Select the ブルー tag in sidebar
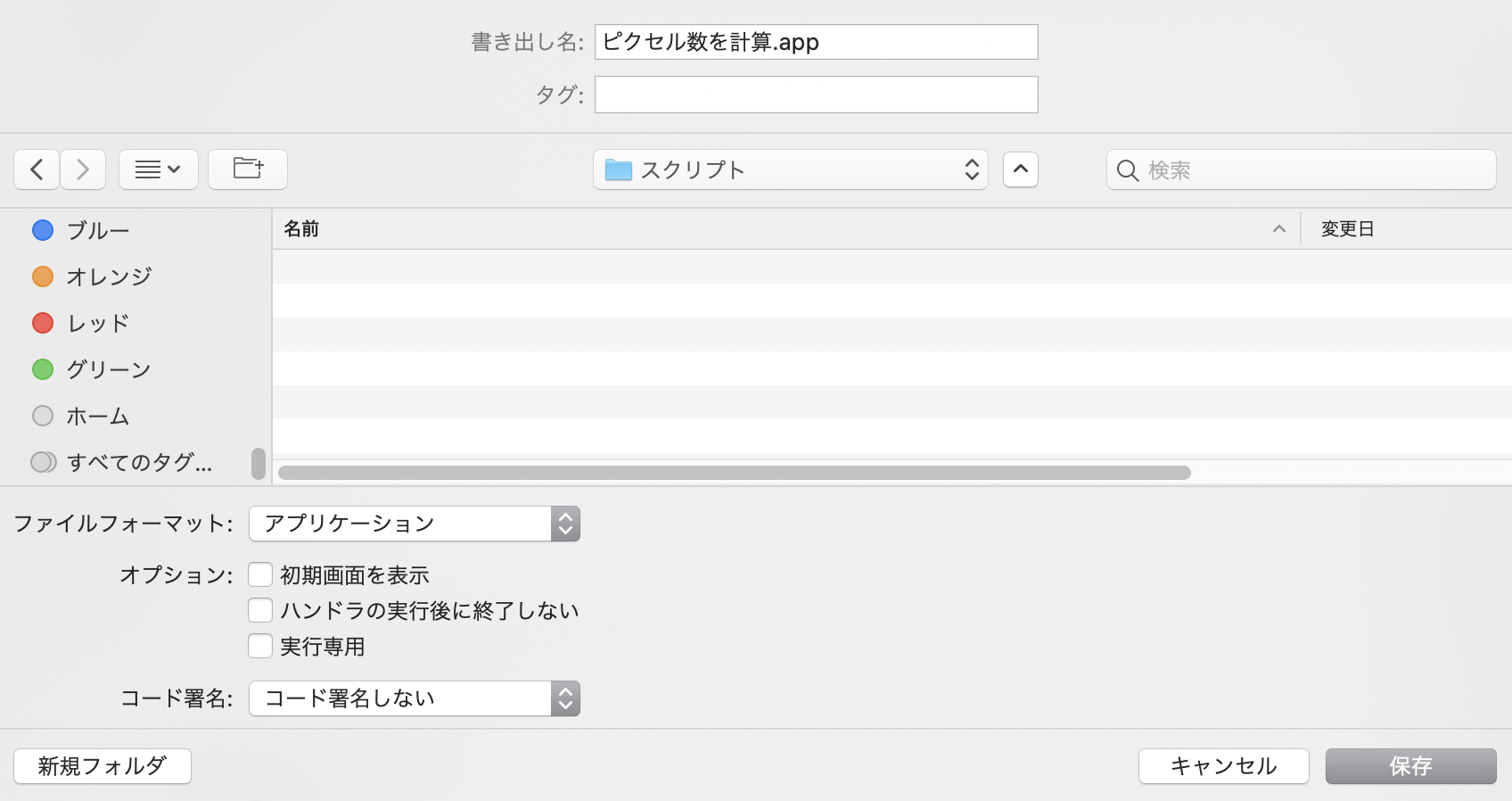The image size is (1512, 801). point(98,231)
